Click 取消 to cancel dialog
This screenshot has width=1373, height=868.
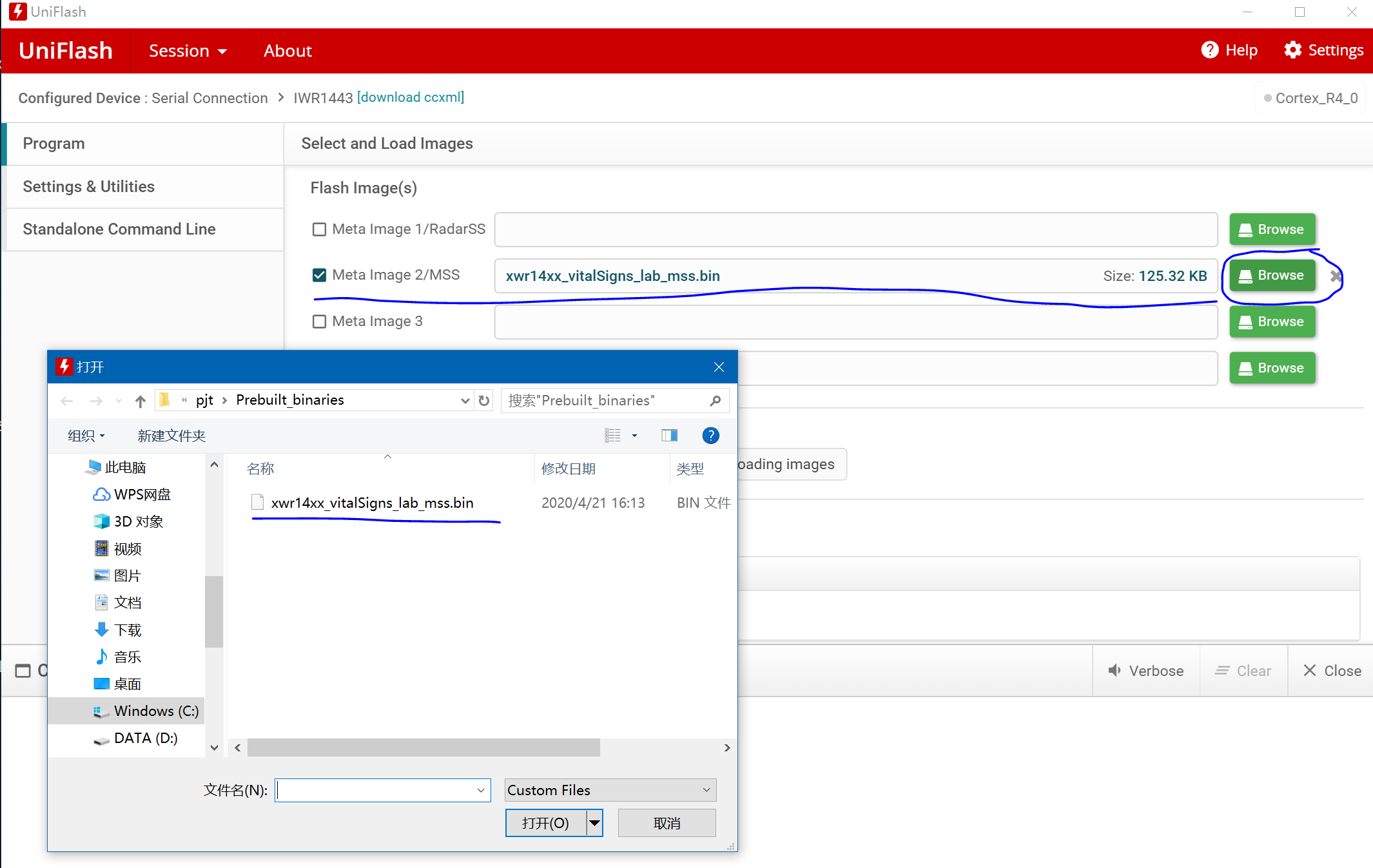pos(667,823)
